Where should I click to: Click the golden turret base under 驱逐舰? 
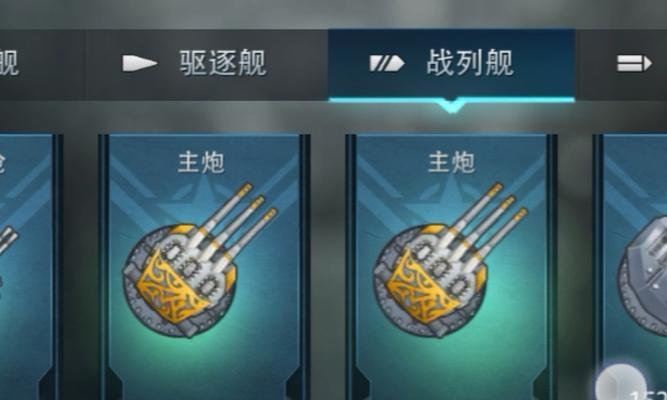tap(172, 287)
